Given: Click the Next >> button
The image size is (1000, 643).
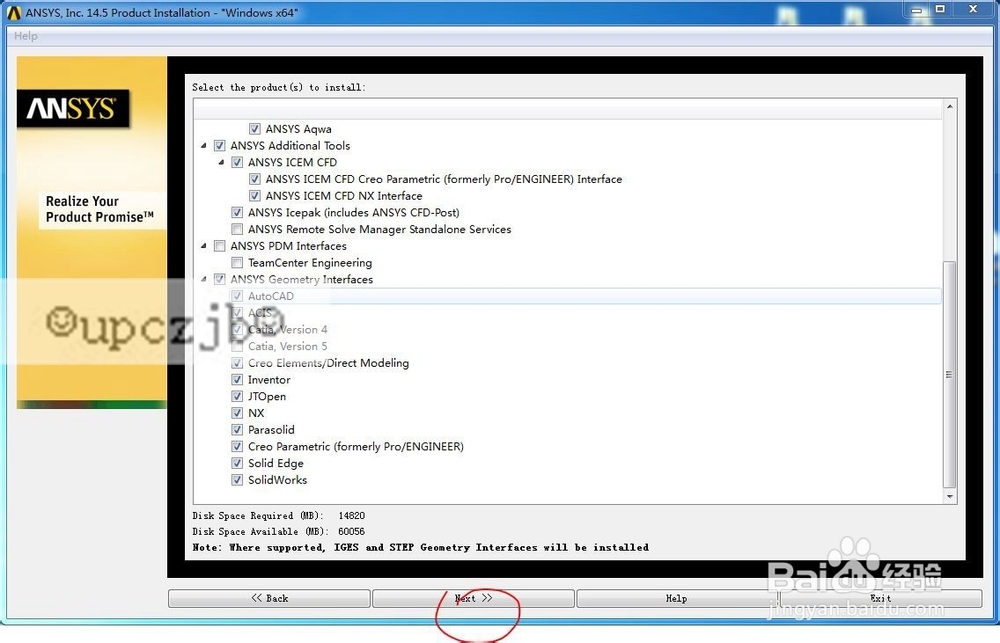Looking at the screenshot, I should pos(473,598).
